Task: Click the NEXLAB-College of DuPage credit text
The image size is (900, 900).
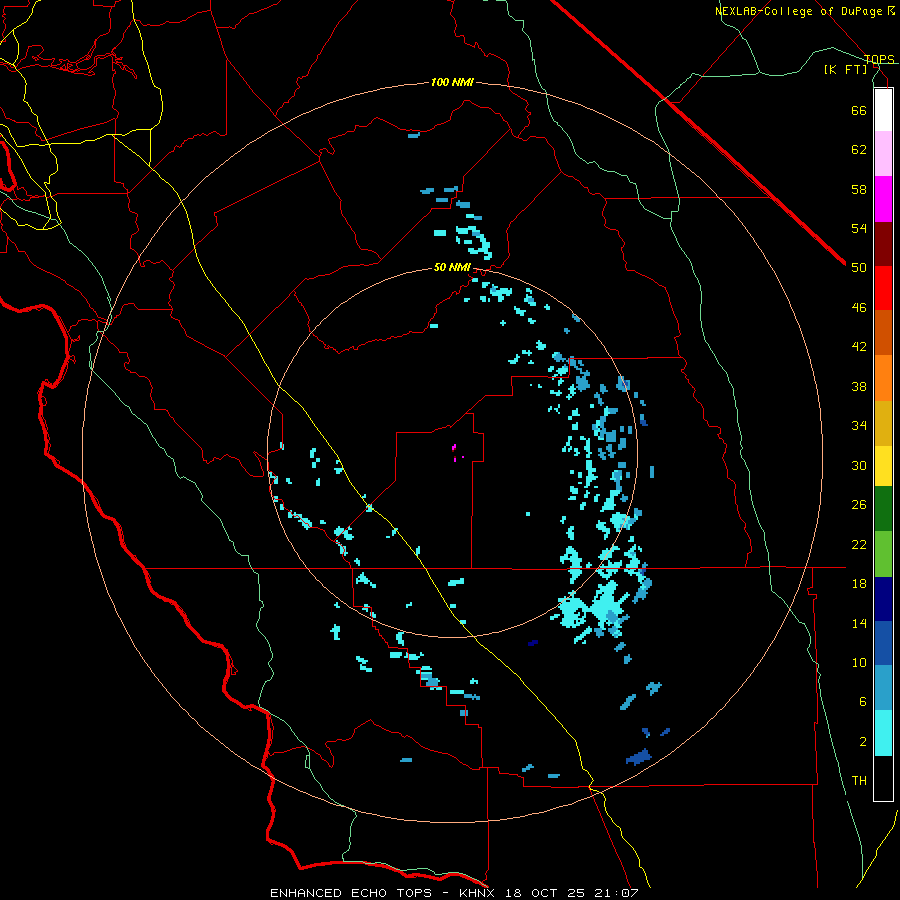Action: coord(799,11)
